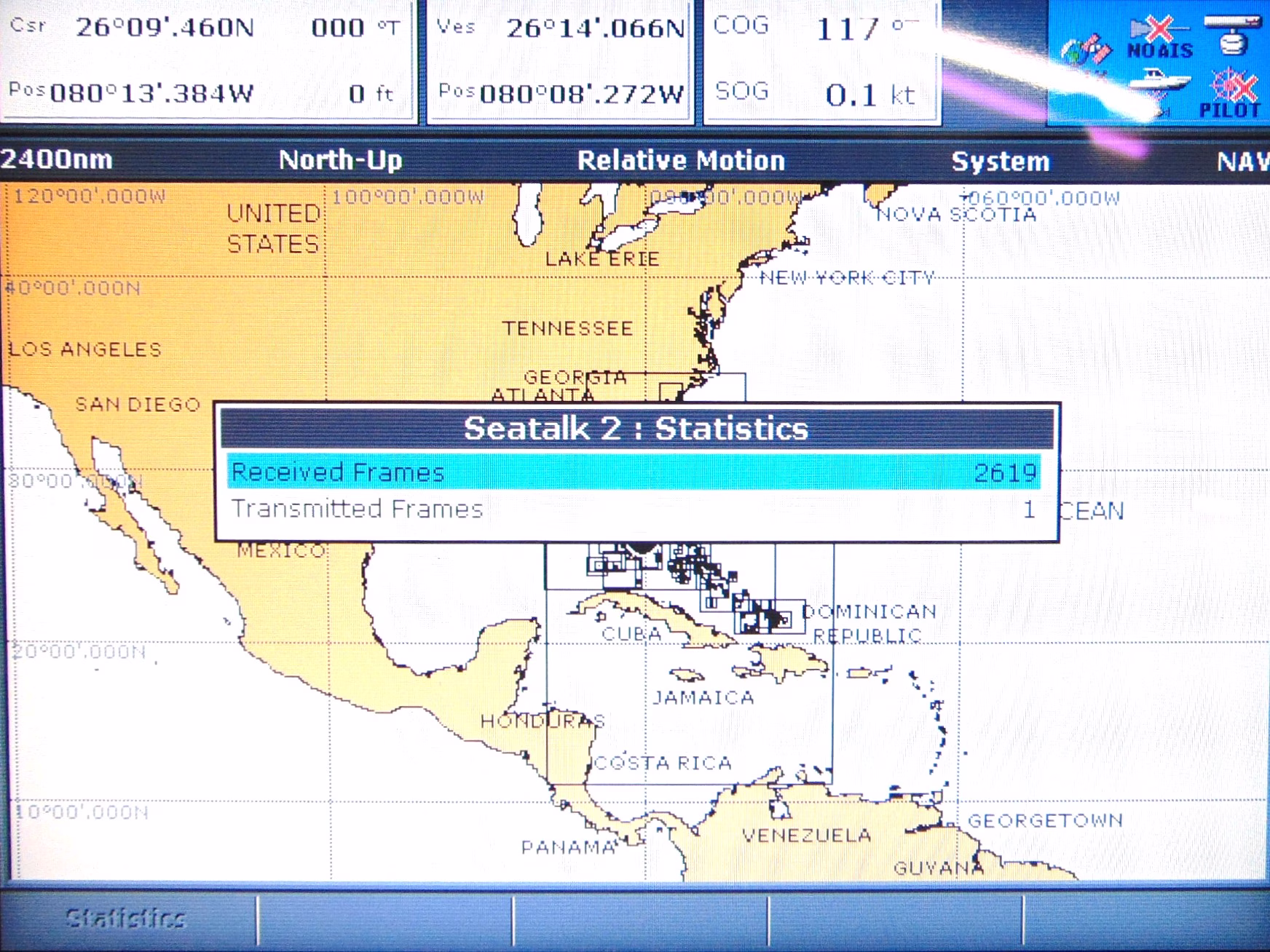This screenshot has width=1270, height=952.
Task: Toggle the Relative Motion mode label
Action: click(681, 161)
